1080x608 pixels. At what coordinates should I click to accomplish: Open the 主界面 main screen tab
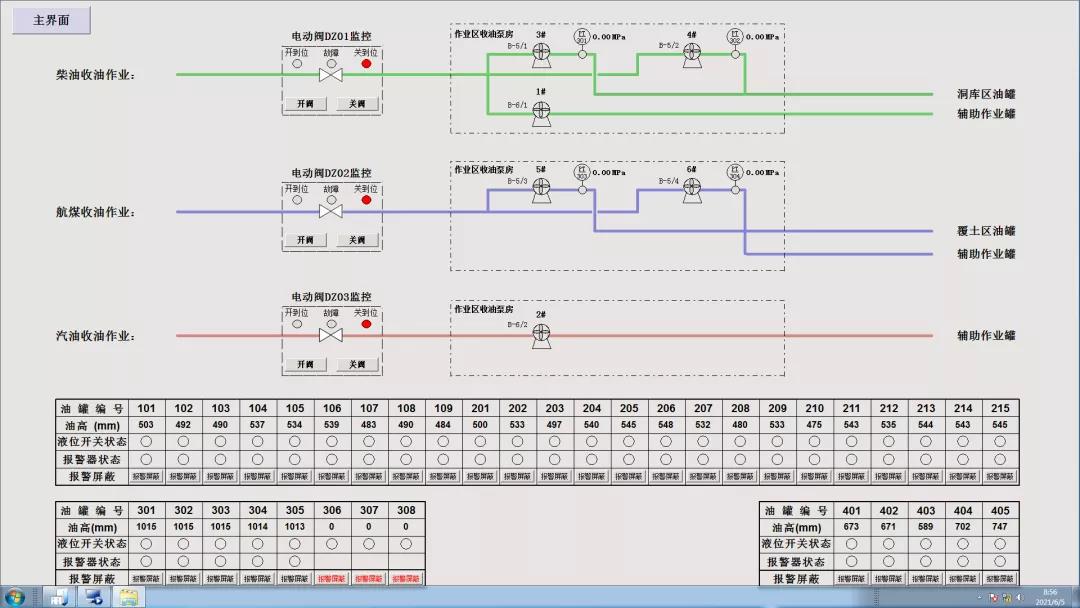(51, 20)
